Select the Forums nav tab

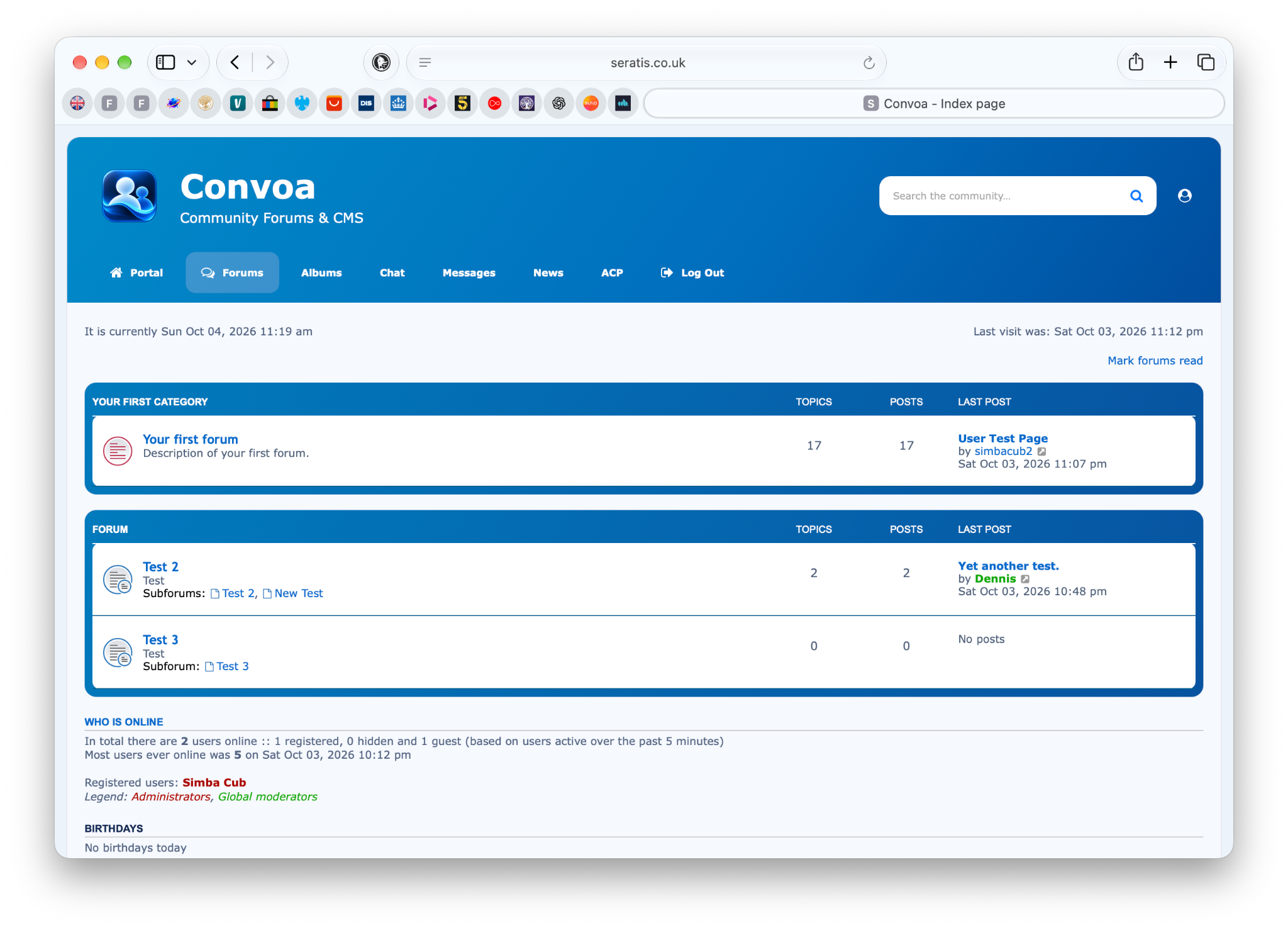tap(232, 272)
